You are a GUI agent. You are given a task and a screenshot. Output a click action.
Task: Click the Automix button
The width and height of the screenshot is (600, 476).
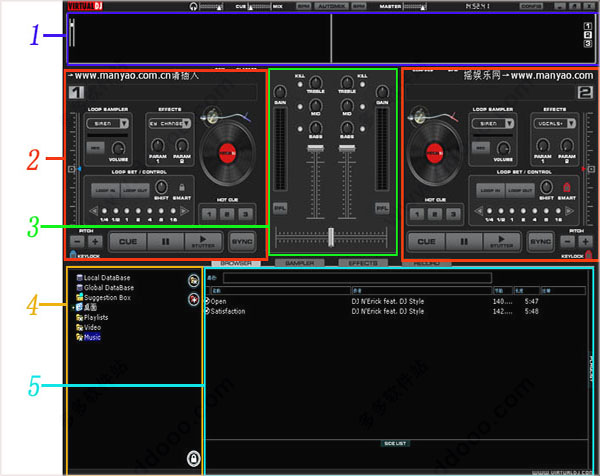(331, 6)
